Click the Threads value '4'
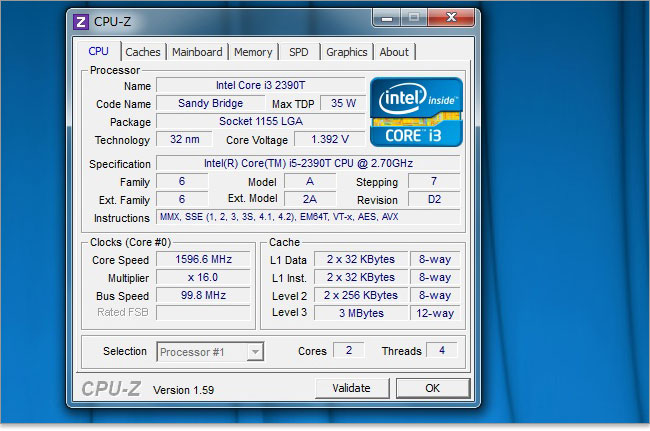 pos(442,351)
